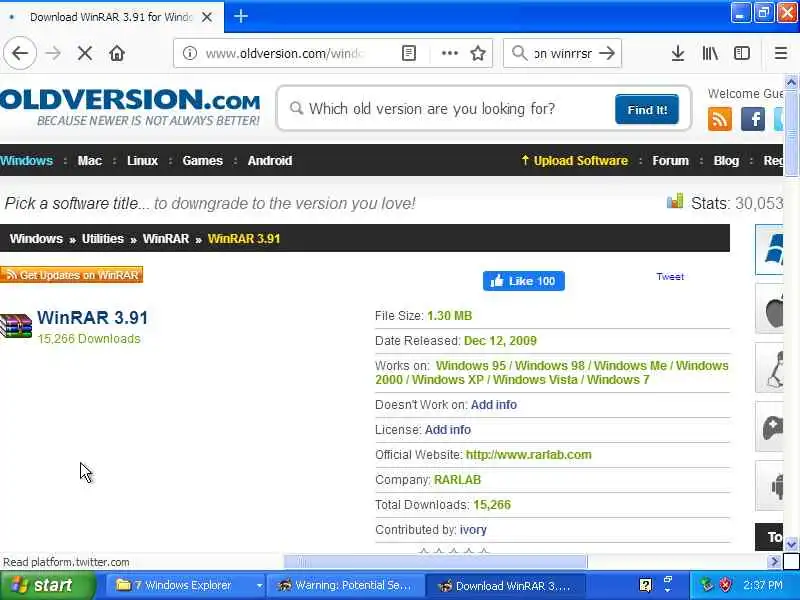The image size is (800, 600).
Task: Select the Linux platform sidebar icon
Action: pyautogui.click(x=769, y=368)
